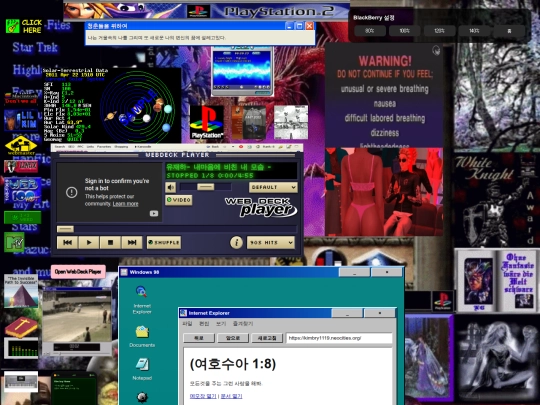Select the fourth BlackBerry size button
Image resolution: width=540 pixels, height=405 pixels.
(x=474, y=31)
